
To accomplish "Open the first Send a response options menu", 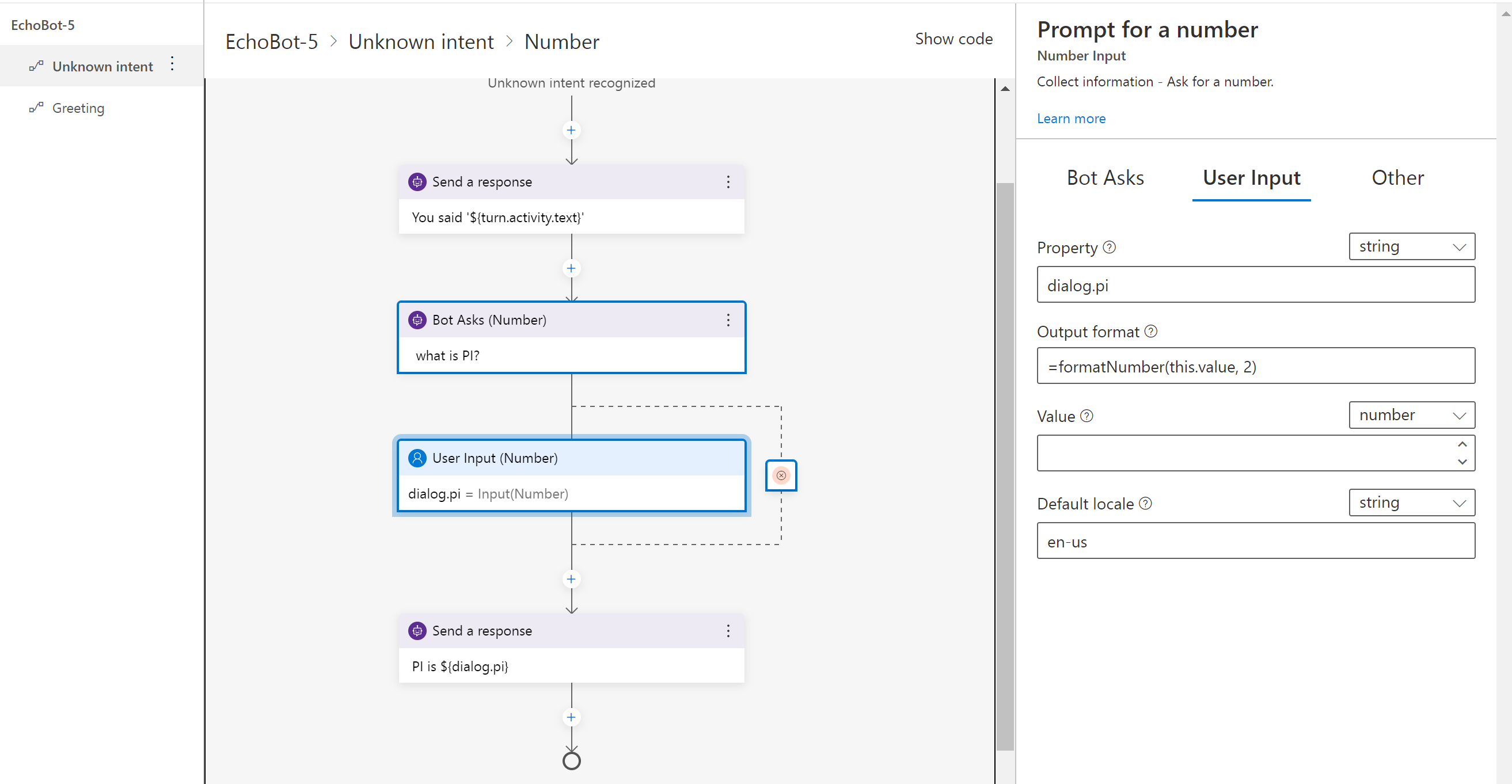I will 728,182.
